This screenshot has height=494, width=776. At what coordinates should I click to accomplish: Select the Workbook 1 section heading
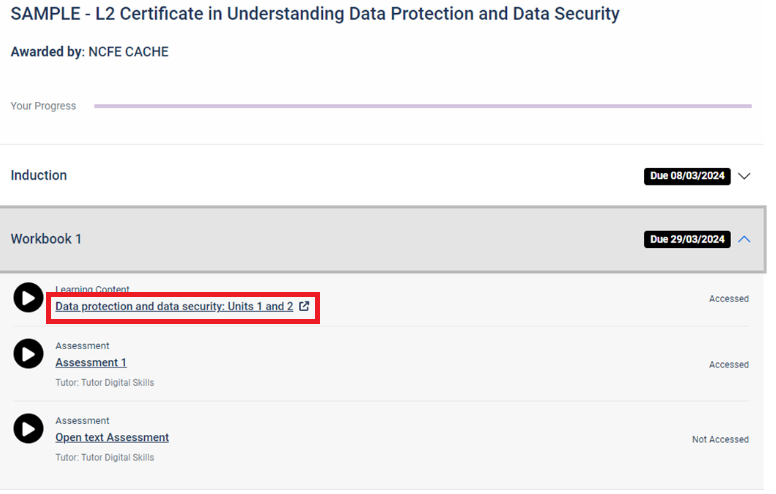tap(46, 239)
